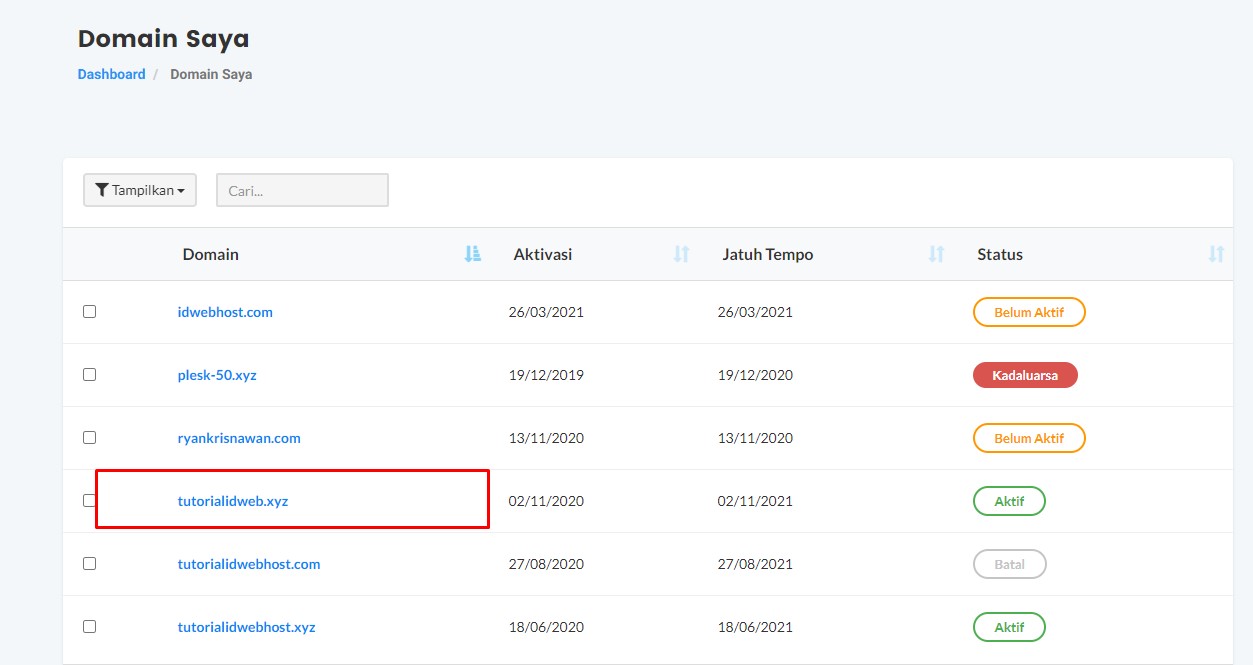Check the tutorialidweb.xyz checkbox
1253x665 pixels.
[x=89, y=501]
